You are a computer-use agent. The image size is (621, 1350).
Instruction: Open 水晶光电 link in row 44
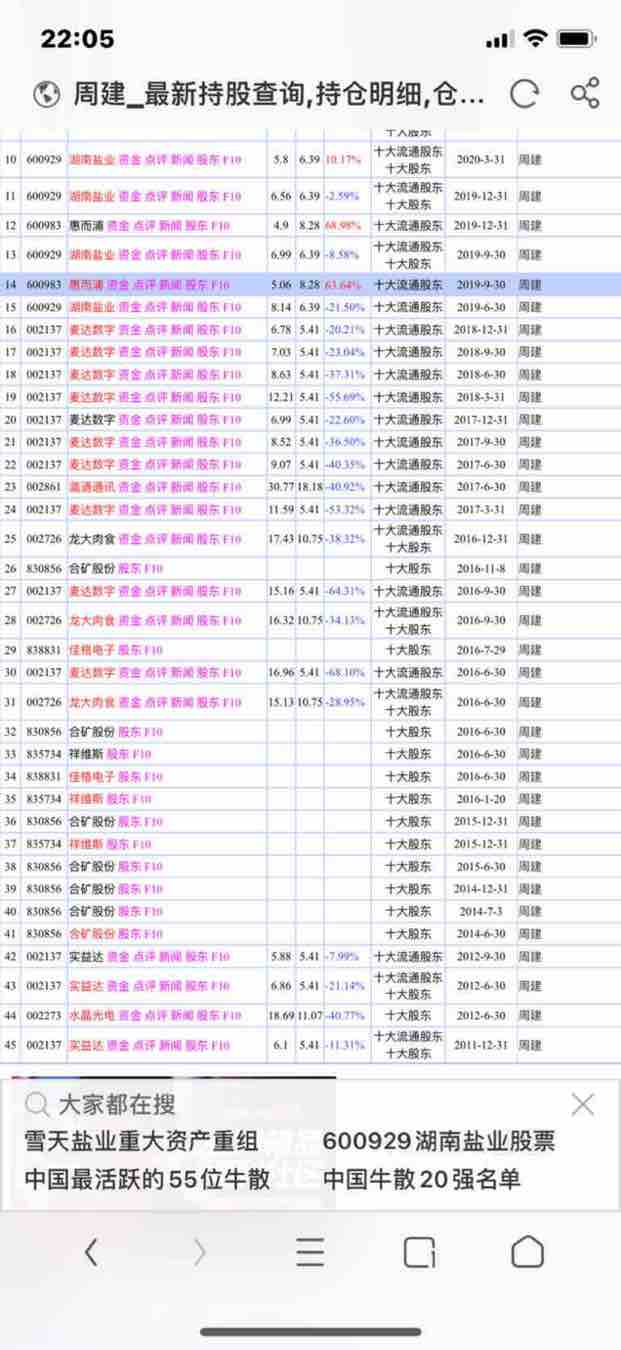[91, 1016]
